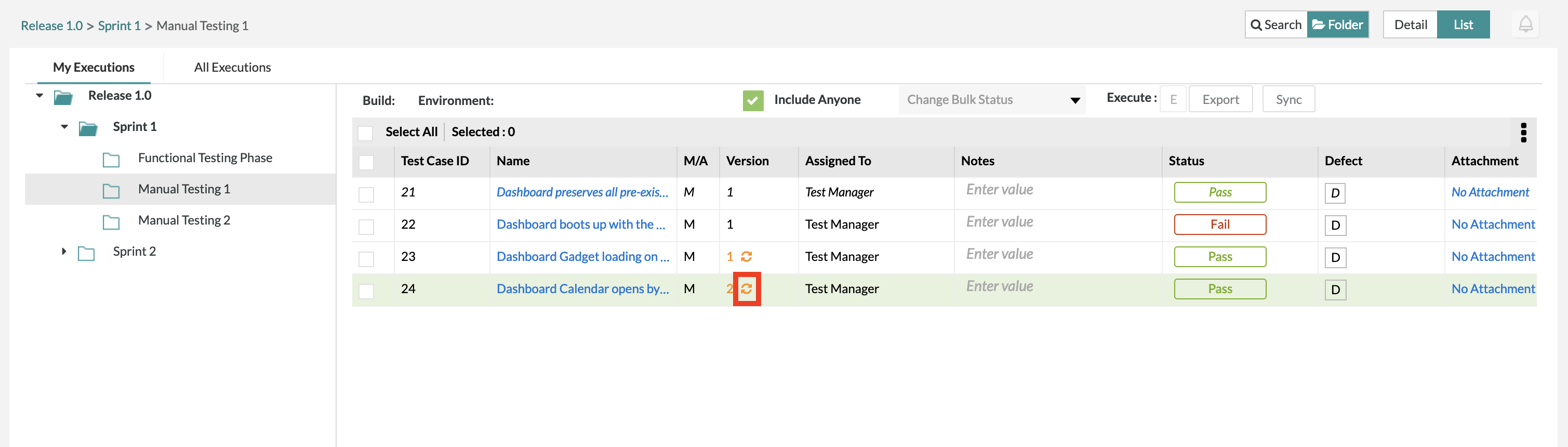Click defect D icon for test case 22

point(1335,226)
